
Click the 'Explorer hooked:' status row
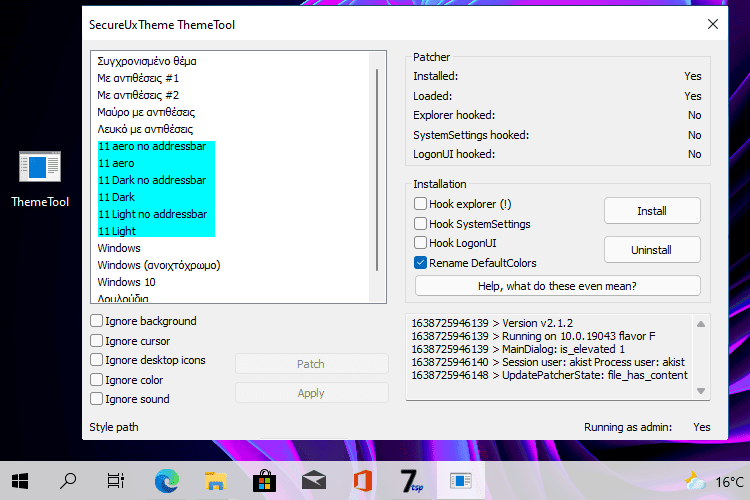click(557, 115)
